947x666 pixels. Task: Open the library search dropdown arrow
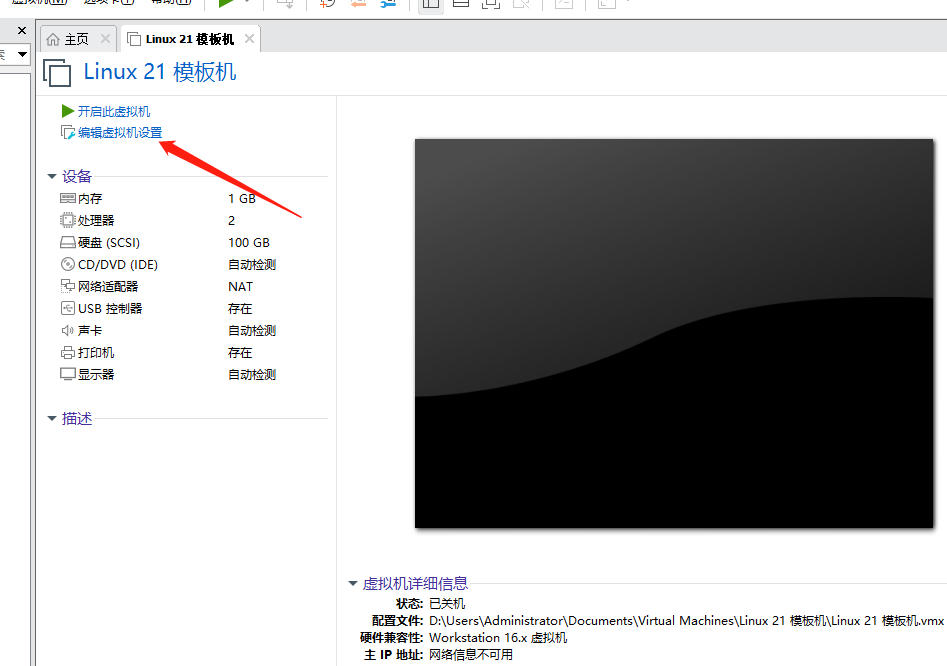click(x=22, y=54)
